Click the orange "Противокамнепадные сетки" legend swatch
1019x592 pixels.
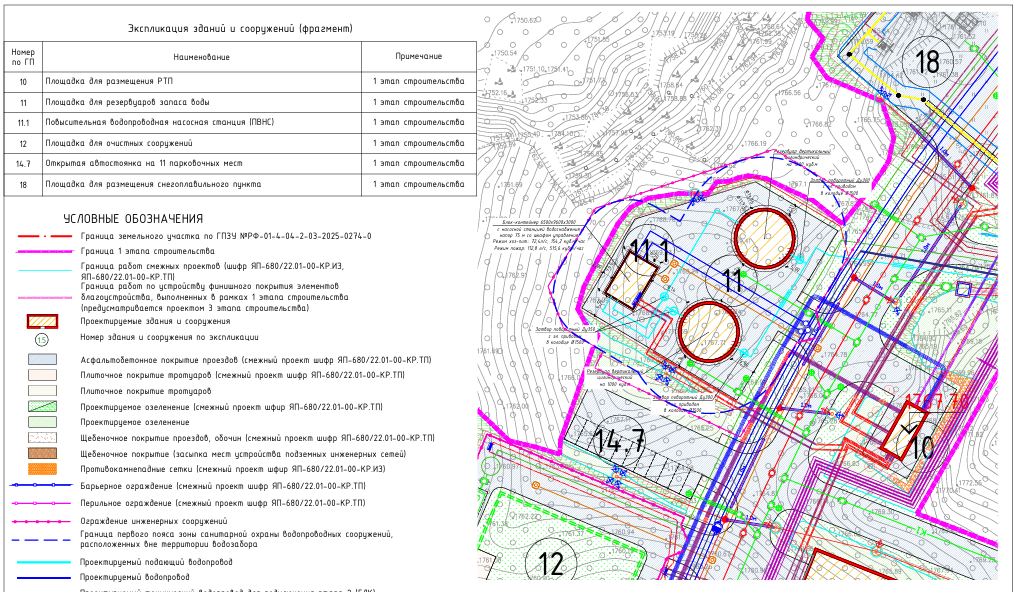click(42, 469)
